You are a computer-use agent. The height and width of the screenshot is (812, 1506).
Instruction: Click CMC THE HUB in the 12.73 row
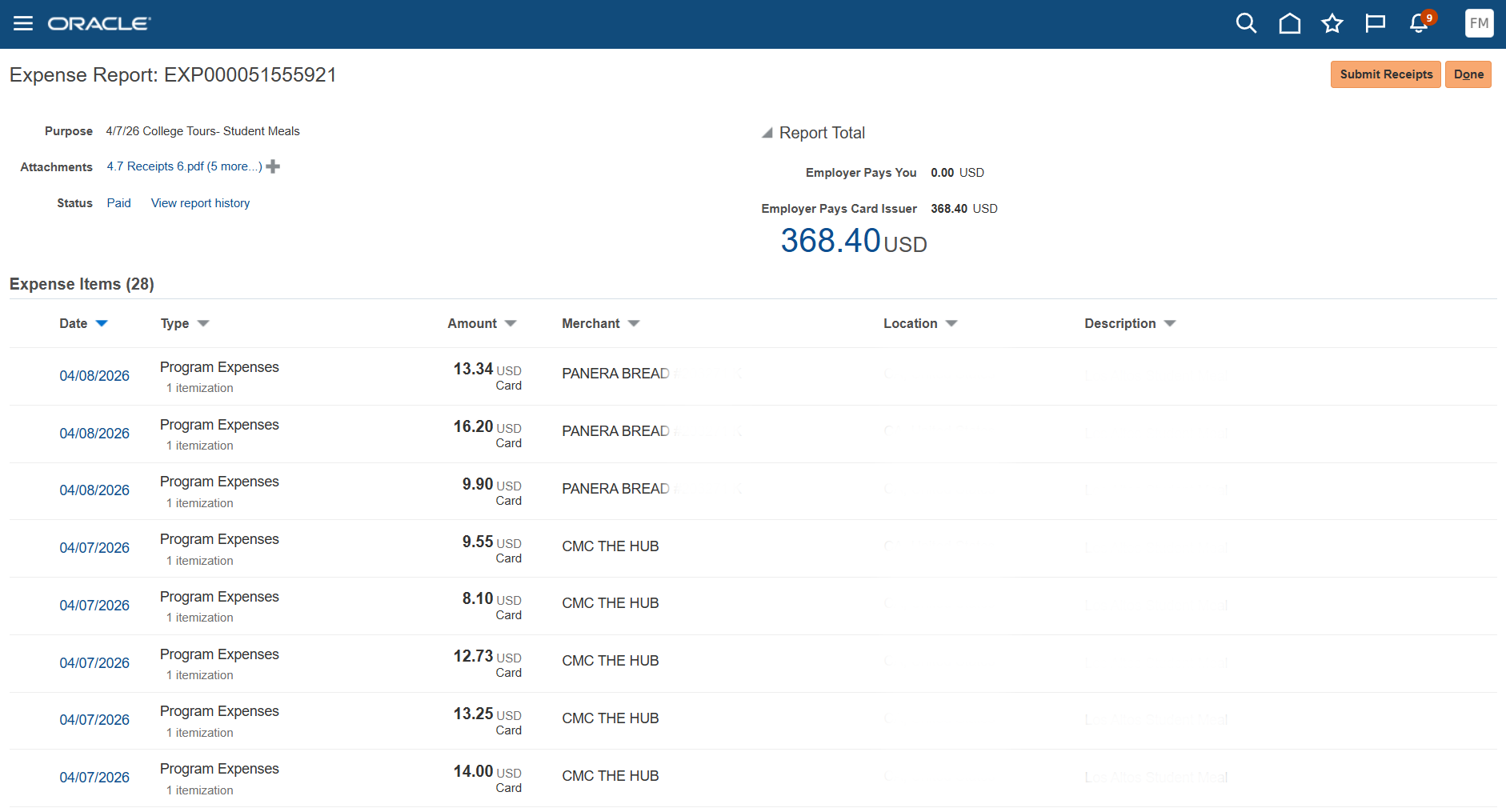[x=610, y=661]
